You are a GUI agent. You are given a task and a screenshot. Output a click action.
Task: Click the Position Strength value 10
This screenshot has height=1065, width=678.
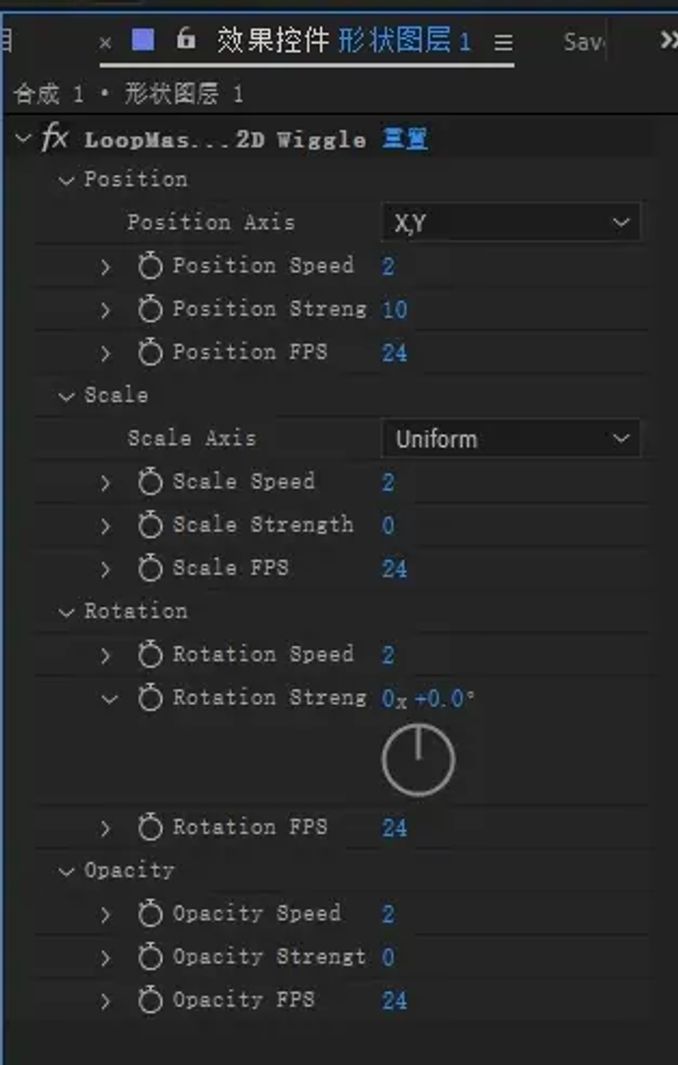(395, 310)
